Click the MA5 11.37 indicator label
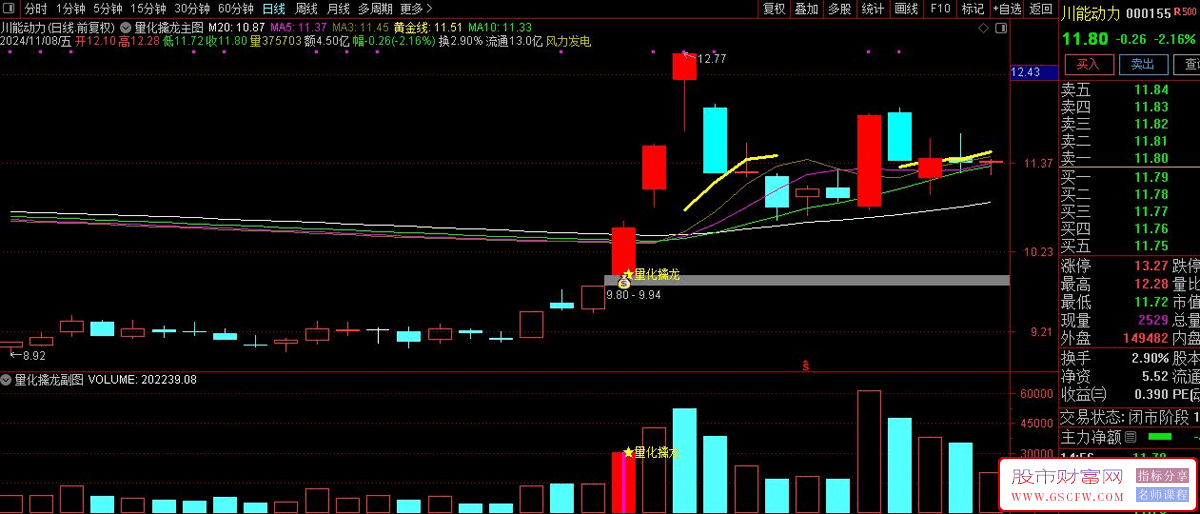The image size is (1200, 514). 299,27
